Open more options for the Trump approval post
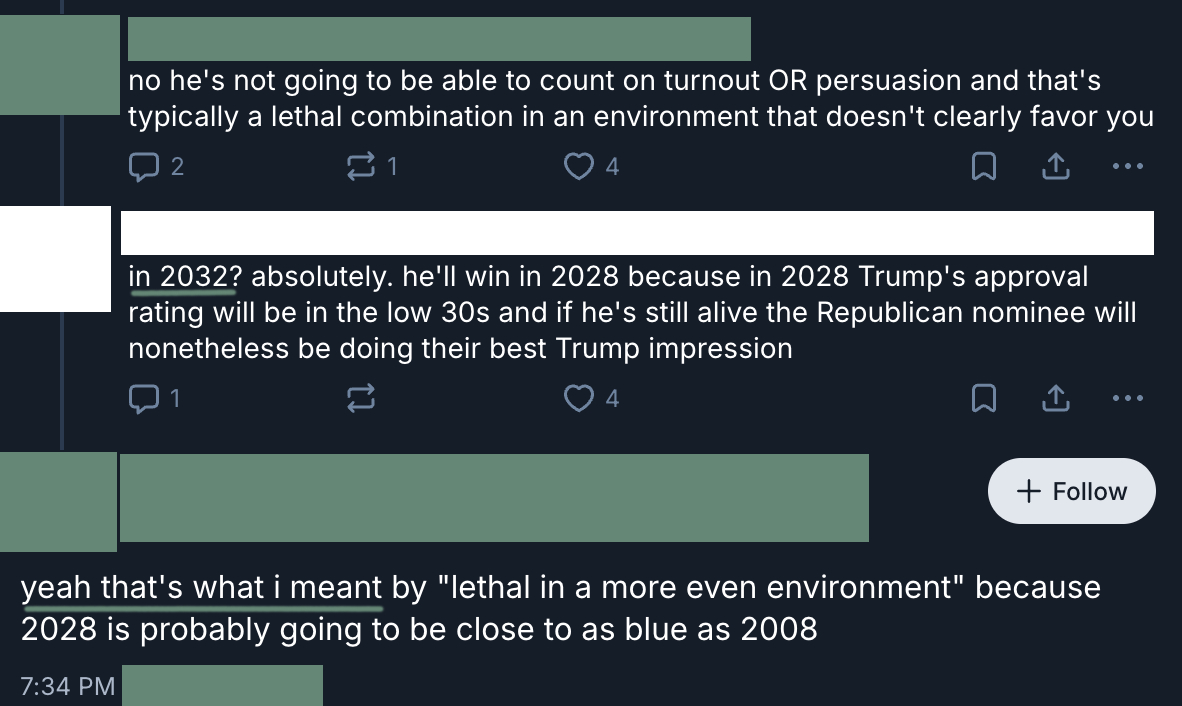Image resolution: width=1182 pixels, height=706 pixels. (x=1127, y=400)
